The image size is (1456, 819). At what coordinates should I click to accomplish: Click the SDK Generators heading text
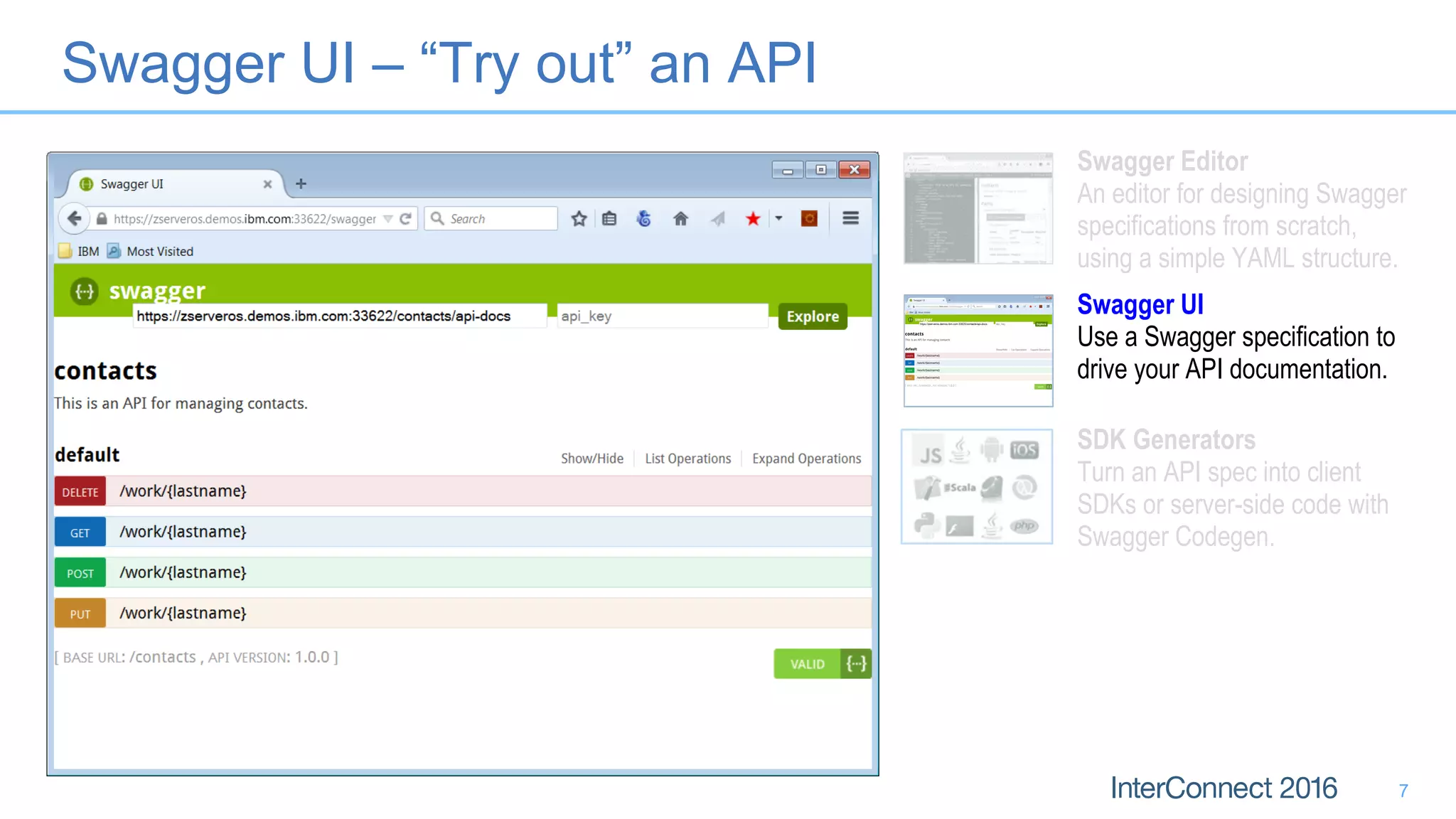tap(1166, 439)
